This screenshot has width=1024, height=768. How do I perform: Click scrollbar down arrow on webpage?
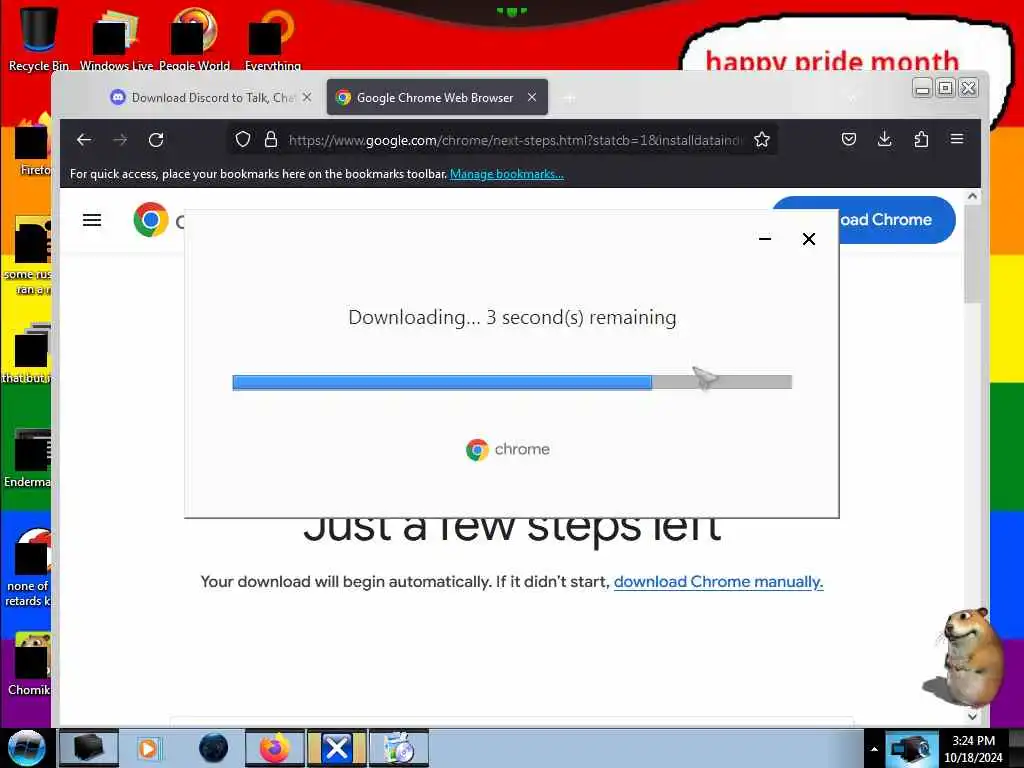[x=972, y=716]
